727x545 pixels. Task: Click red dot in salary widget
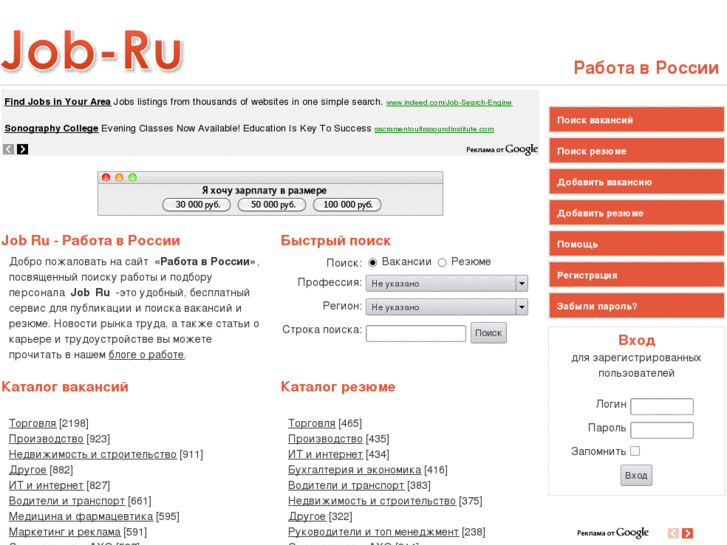point(106,177)
